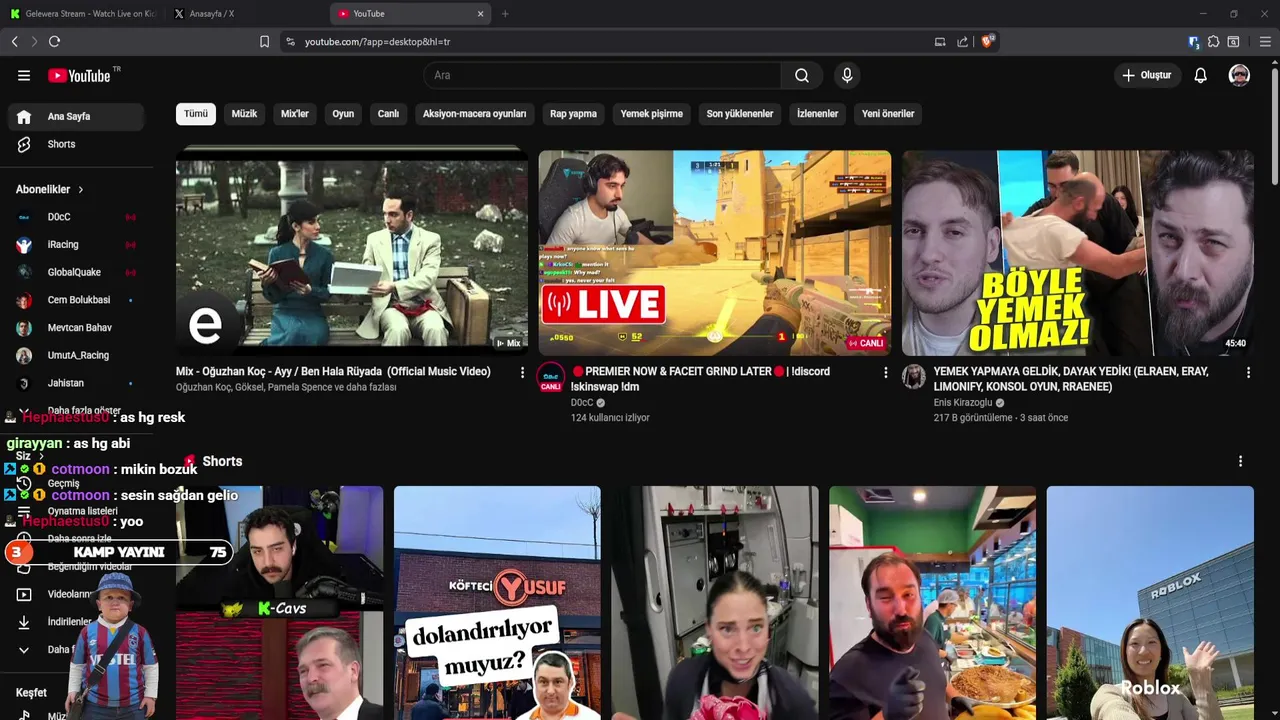Screen dimensions: 1280x720
Task: Select the Mix'ler filter chip
Action: tap(295, 114)
